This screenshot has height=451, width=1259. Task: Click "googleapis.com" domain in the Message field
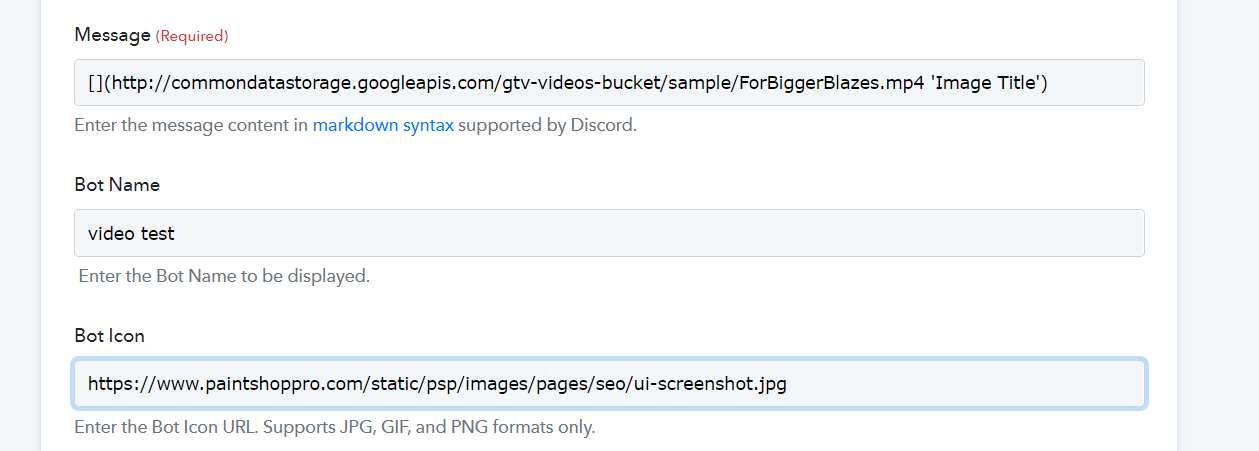422,83
